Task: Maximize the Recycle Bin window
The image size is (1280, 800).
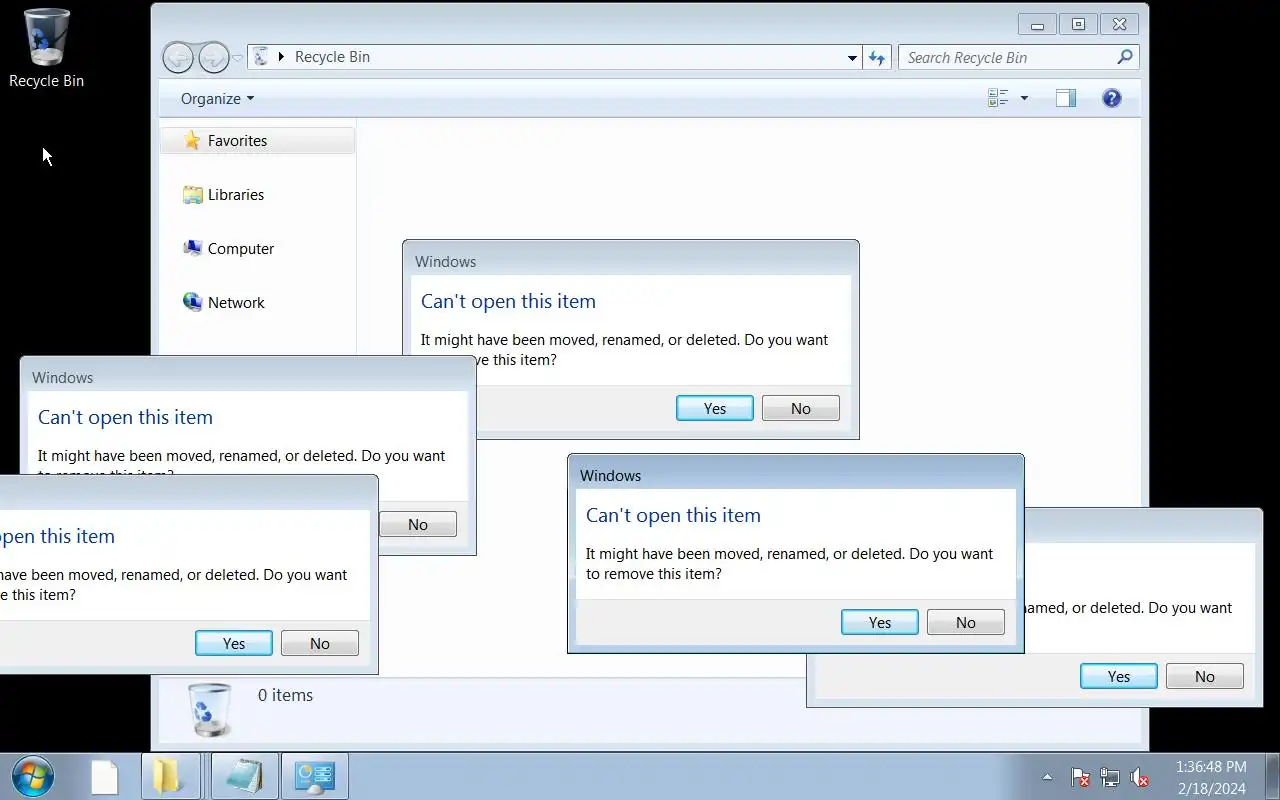Action: point(1078,25)
